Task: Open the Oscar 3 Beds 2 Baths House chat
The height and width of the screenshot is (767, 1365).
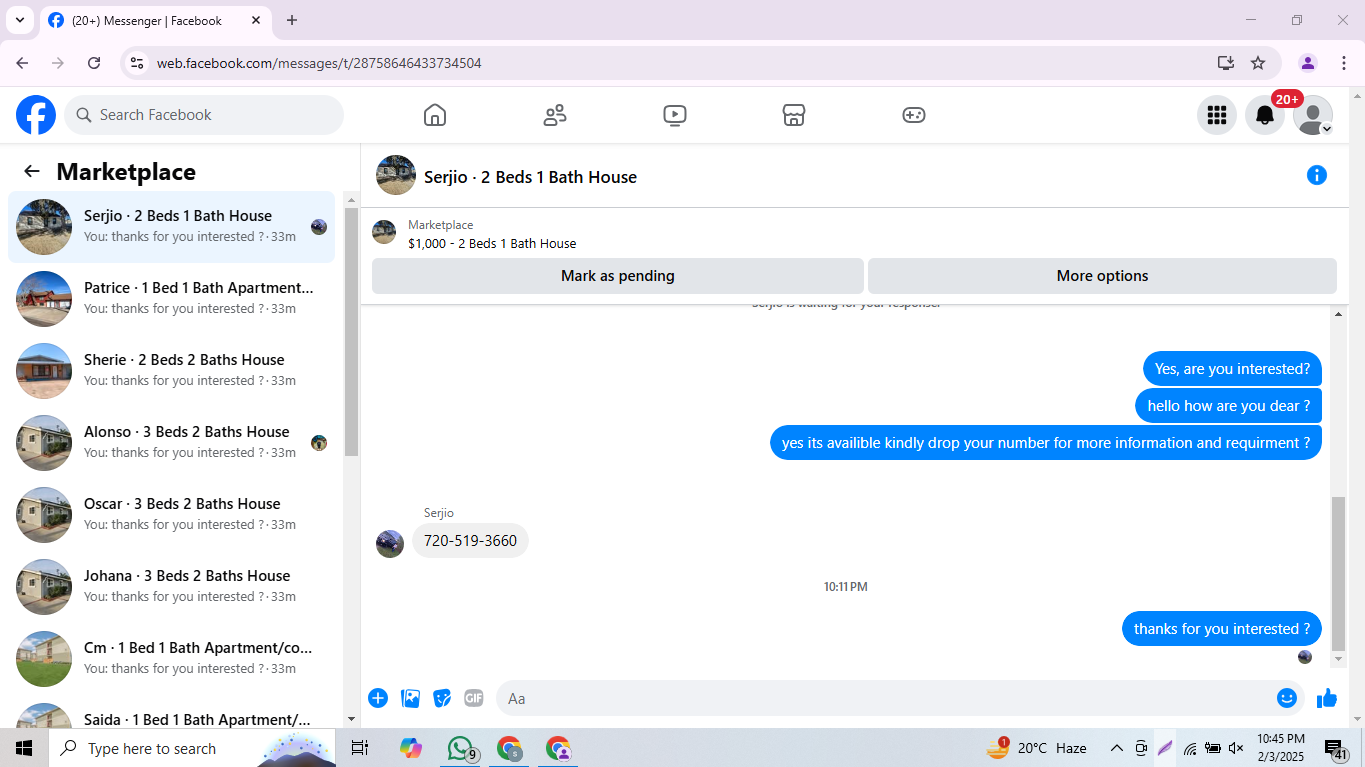Action: coord(171,515)
